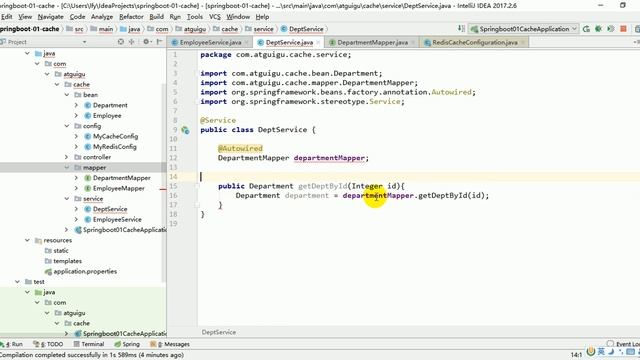Open the Analyze menu
The image size is (640, 360).
coord(102,17)
